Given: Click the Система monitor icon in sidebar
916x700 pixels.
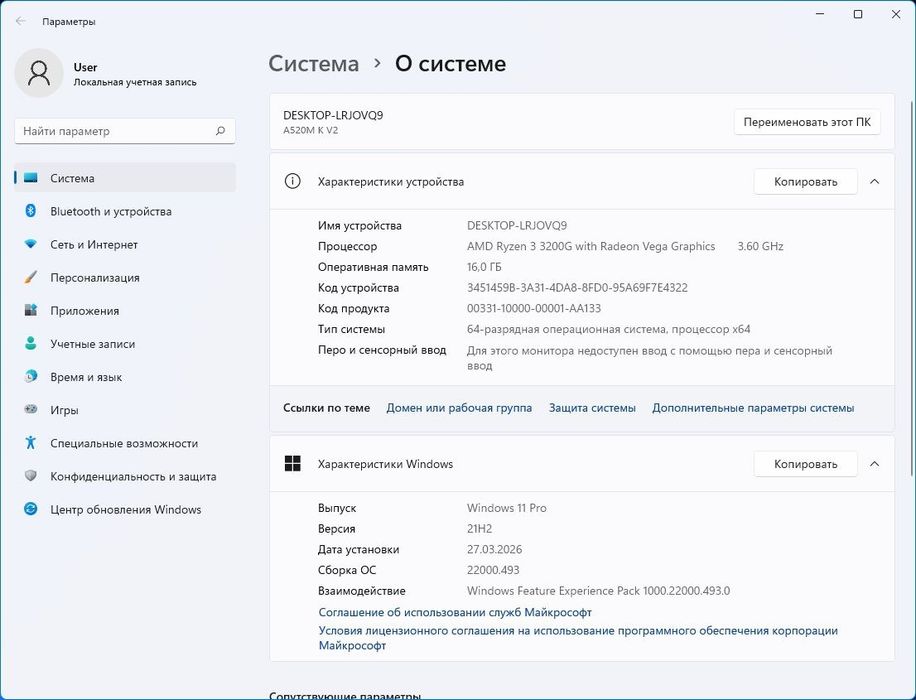Looking at the screenshot, I should (31, 178).
